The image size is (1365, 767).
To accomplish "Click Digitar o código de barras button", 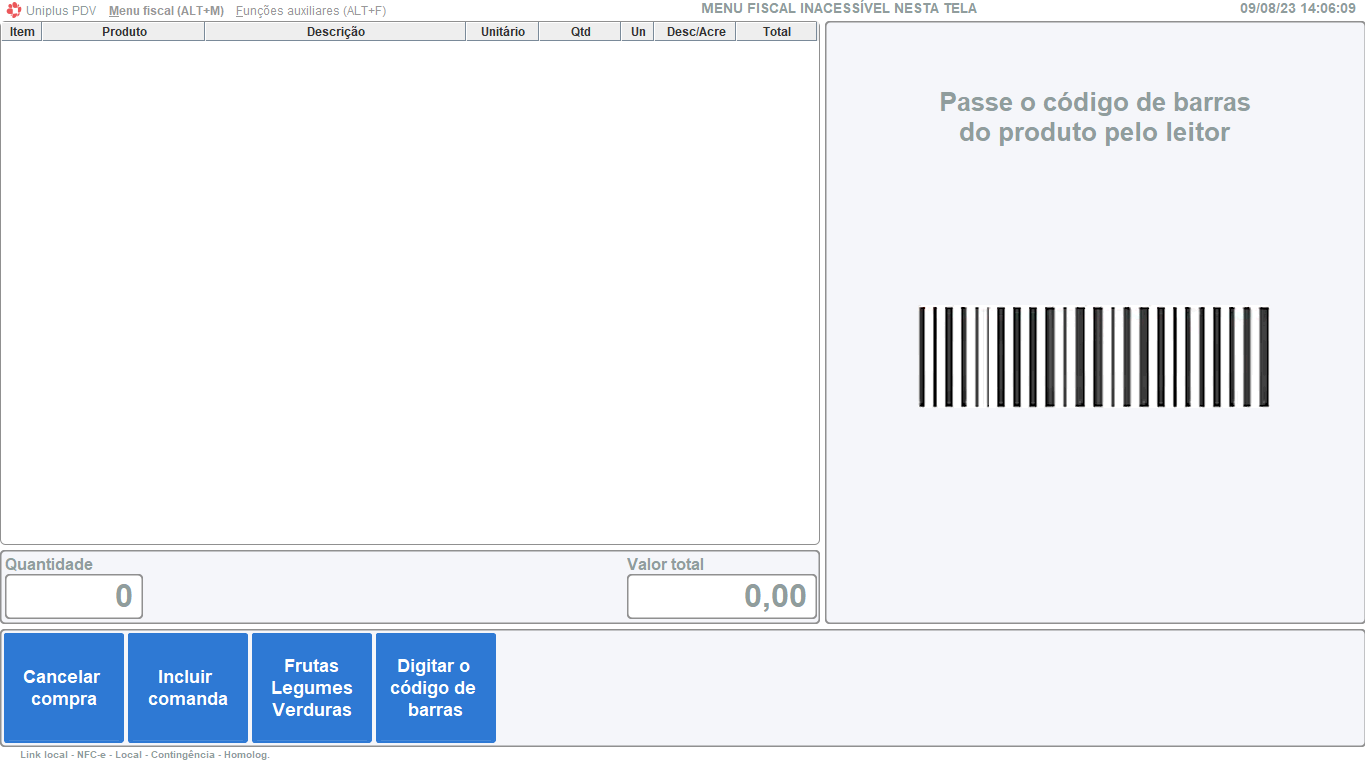I will point(436,688).
